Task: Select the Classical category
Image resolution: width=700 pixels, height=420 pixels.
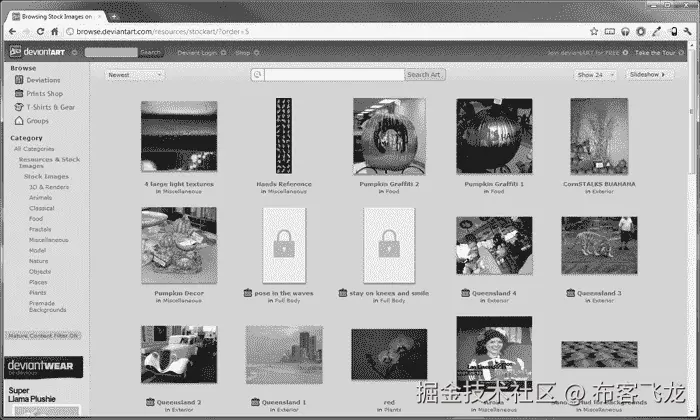Action: point(42,208)
